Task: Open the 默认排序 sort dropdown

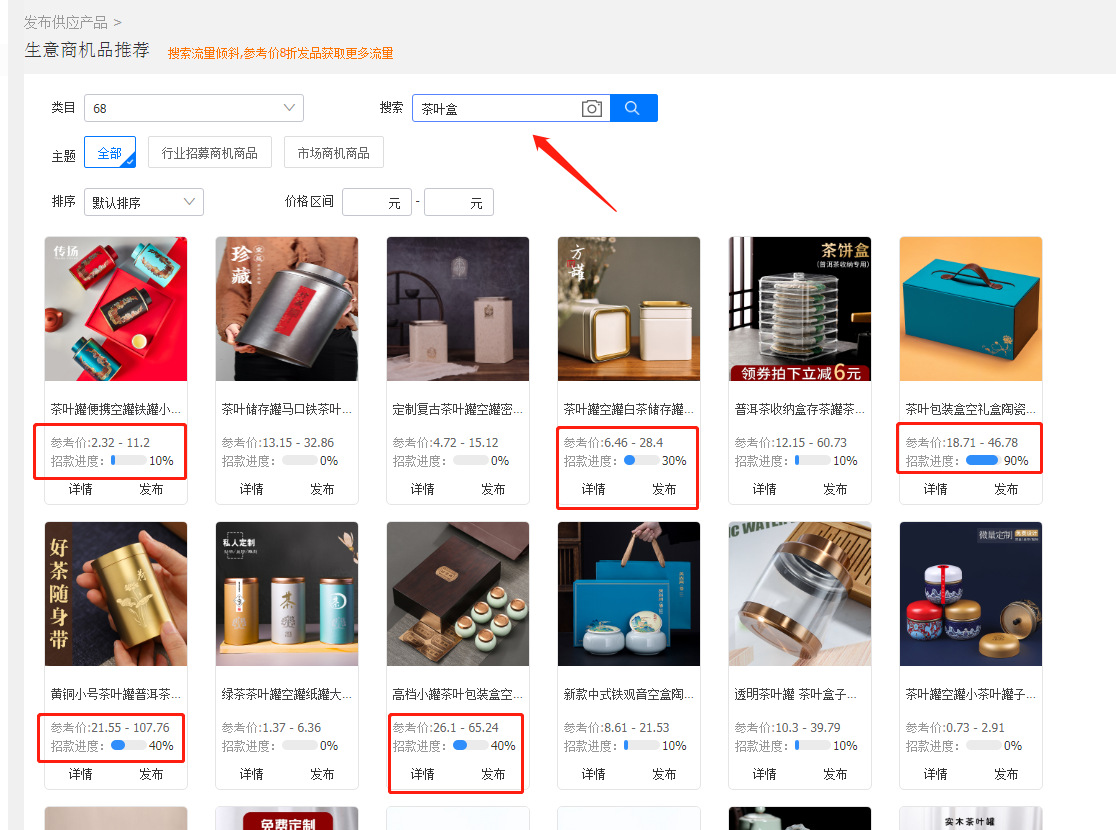Action: (144, 202)
